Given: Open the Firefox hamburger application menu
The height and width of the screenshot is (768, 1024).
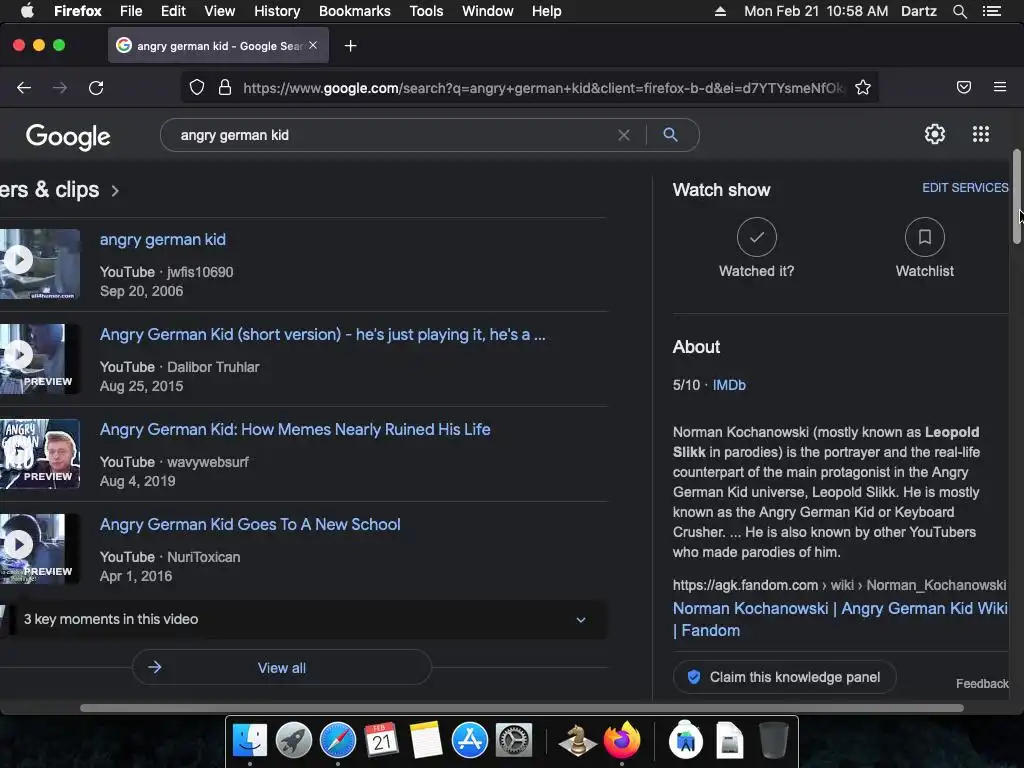Looking at the screenshot, I should 999,87.
